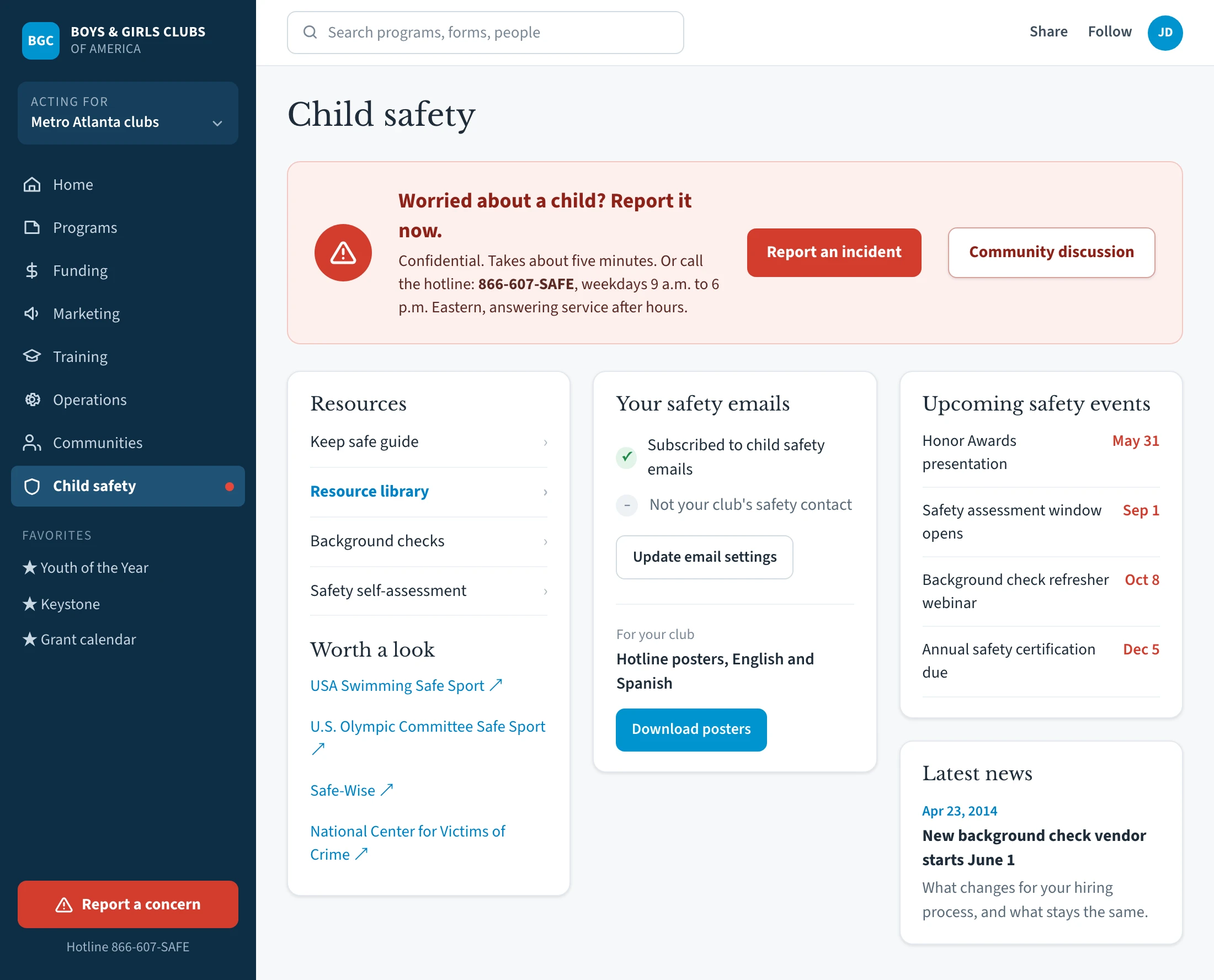
Task: Click the external arrow next to Safe-Wise
Action: (387, 790)
